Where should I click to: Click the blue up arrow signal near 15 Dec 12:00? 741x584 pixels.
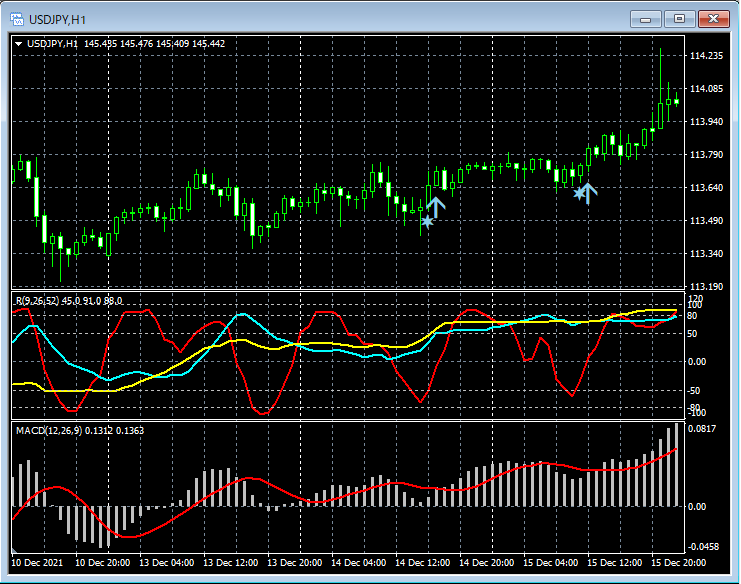588,193
